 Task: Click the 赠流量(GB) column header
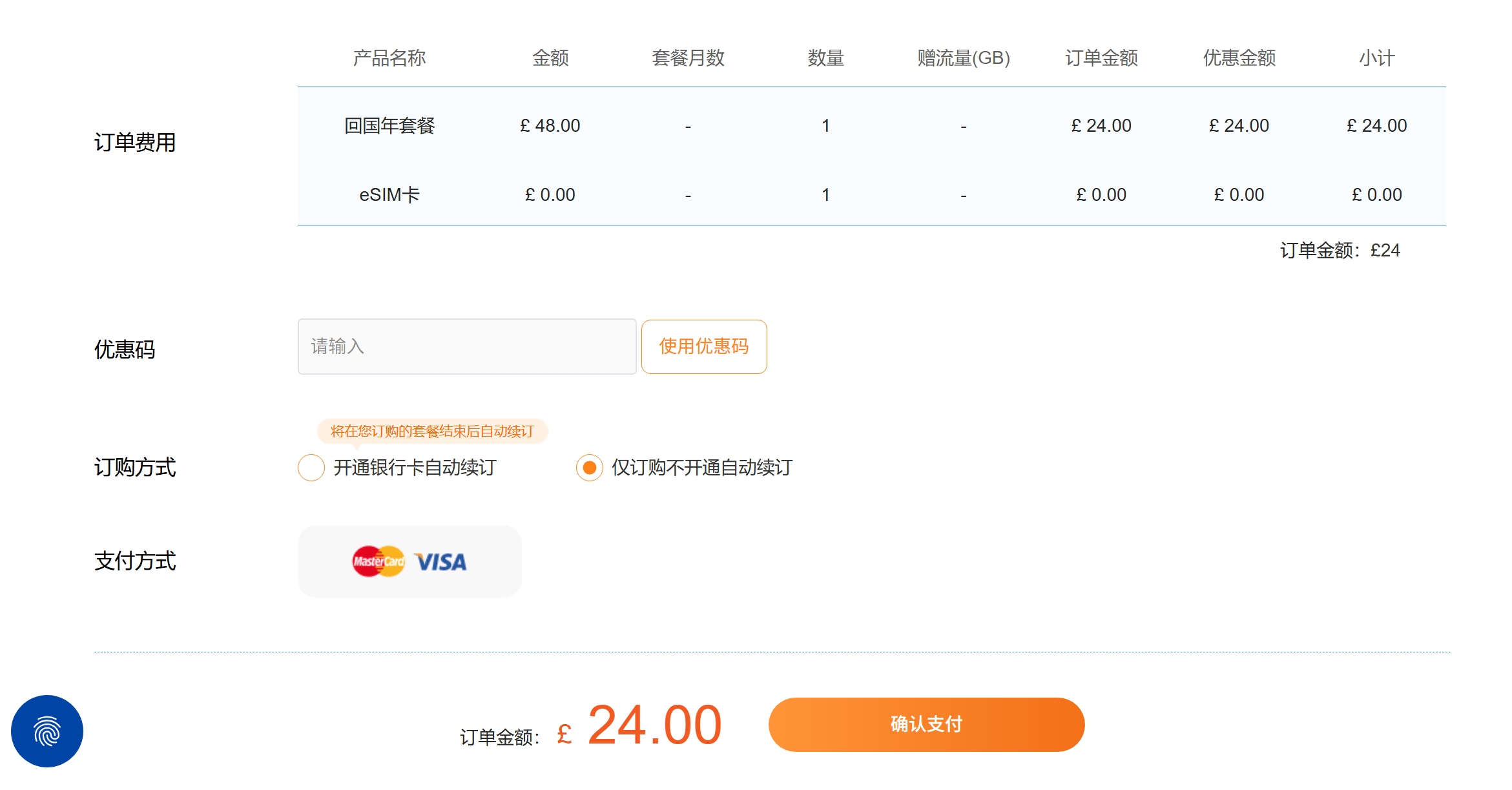[963, 57]
